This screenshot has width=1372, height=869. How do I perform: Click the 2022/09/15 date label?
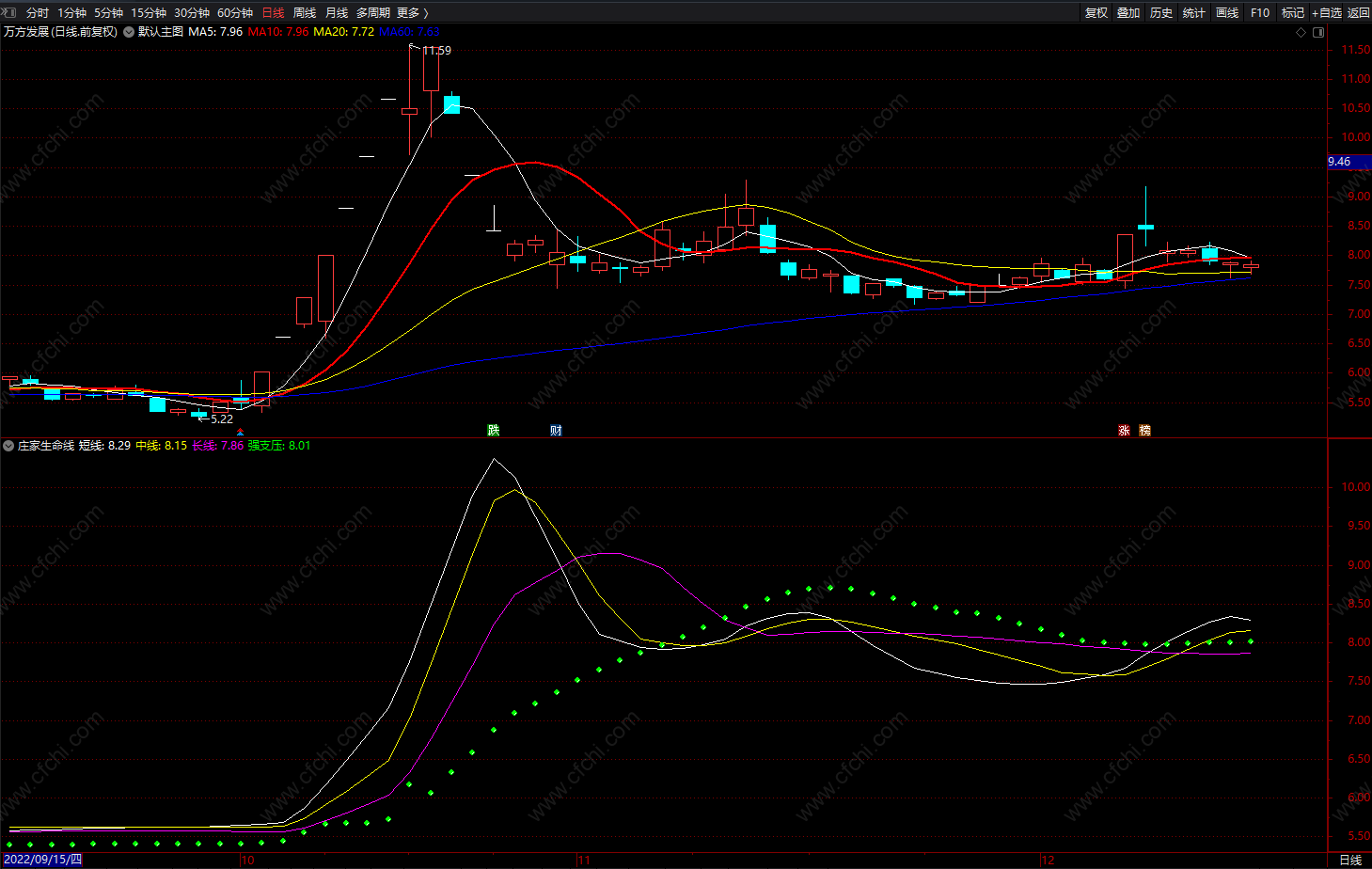point(43,860)
